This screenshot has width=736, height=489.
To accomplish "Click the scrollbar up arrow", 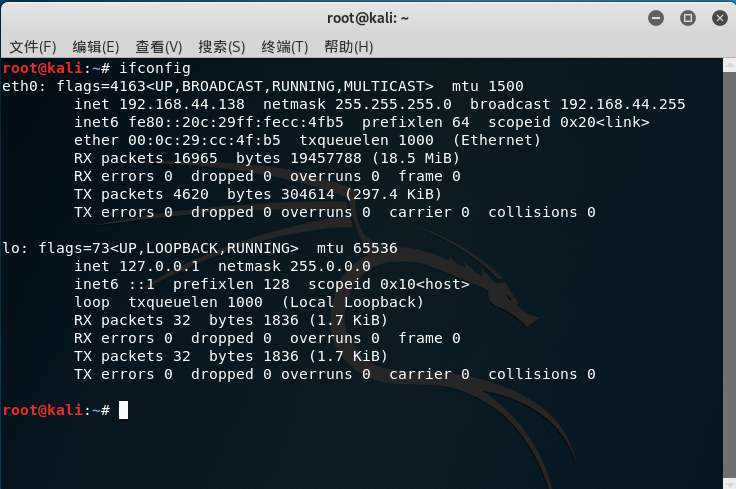I will tap(729, 65).
